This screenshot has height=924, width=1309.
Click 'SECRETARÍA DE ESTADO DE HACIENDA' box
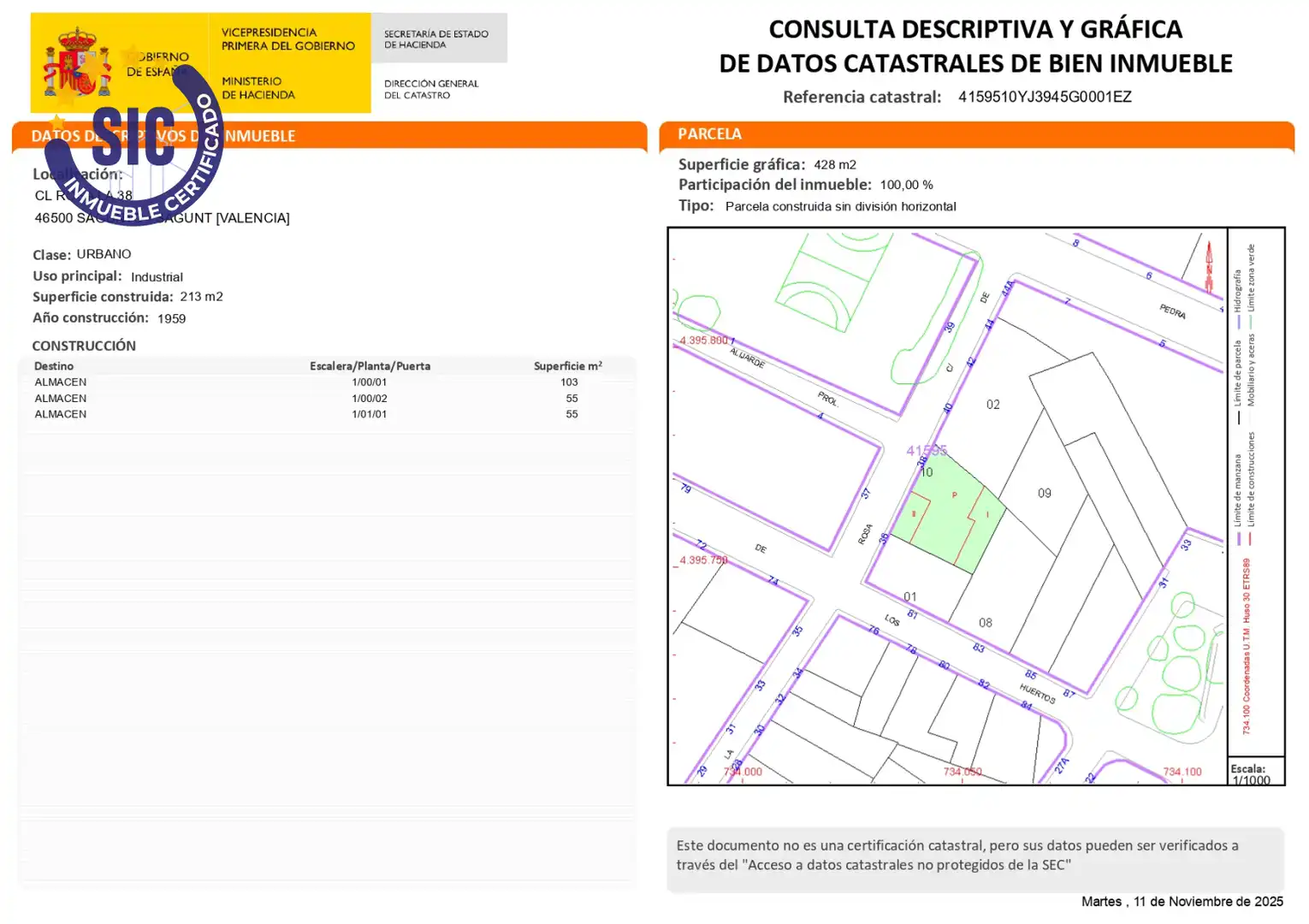point(439,38)
